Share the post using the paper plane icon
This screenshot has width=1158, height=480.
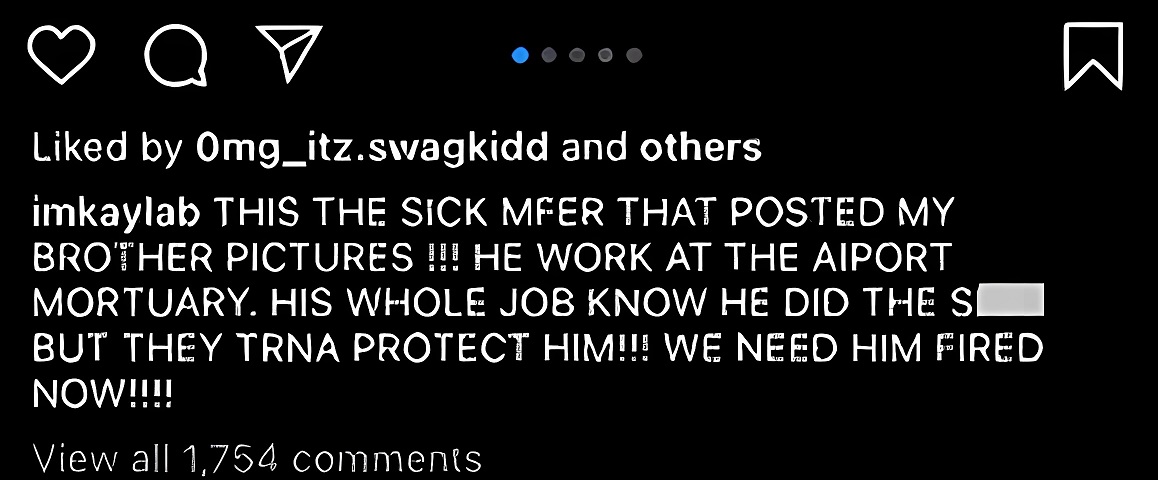[x=289, y=52]
